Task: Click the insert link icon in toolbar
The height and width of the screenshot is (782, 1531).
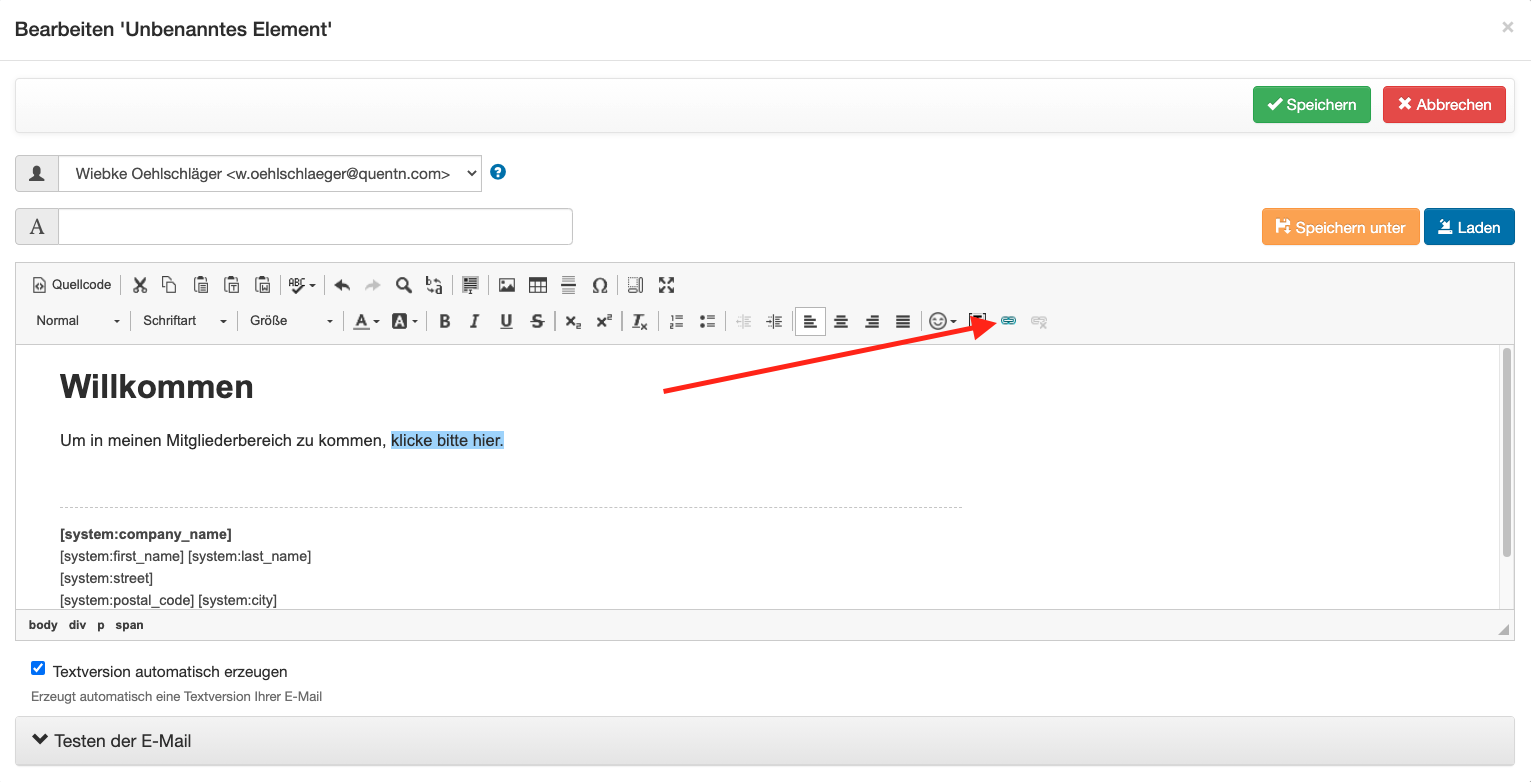Action: tap(1008, 321)
